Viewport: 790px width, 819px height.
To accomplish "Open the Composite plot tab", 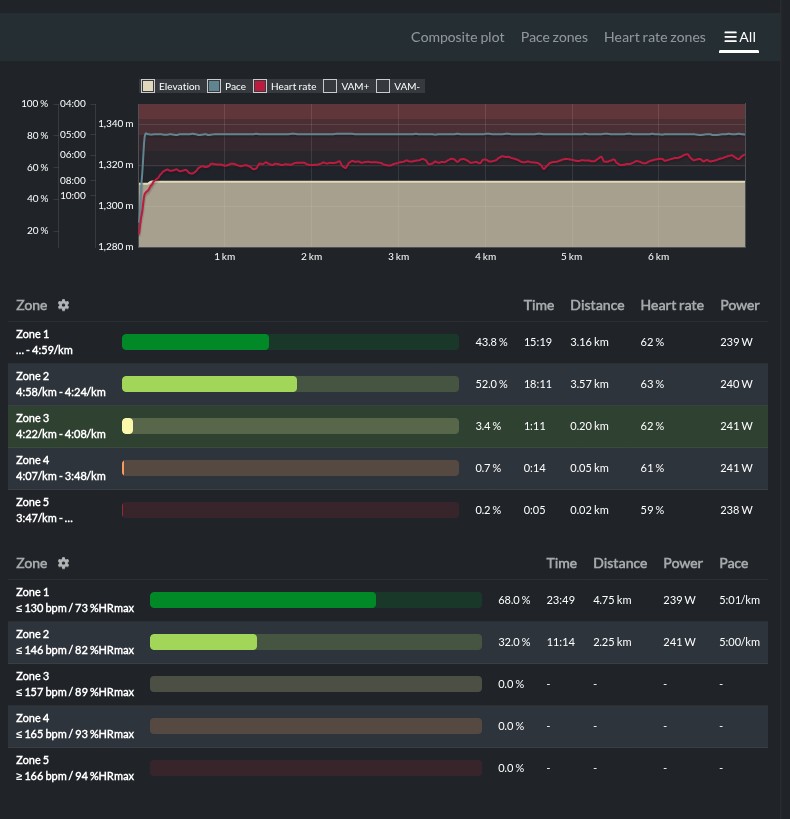I will click(x=457, y=37).
